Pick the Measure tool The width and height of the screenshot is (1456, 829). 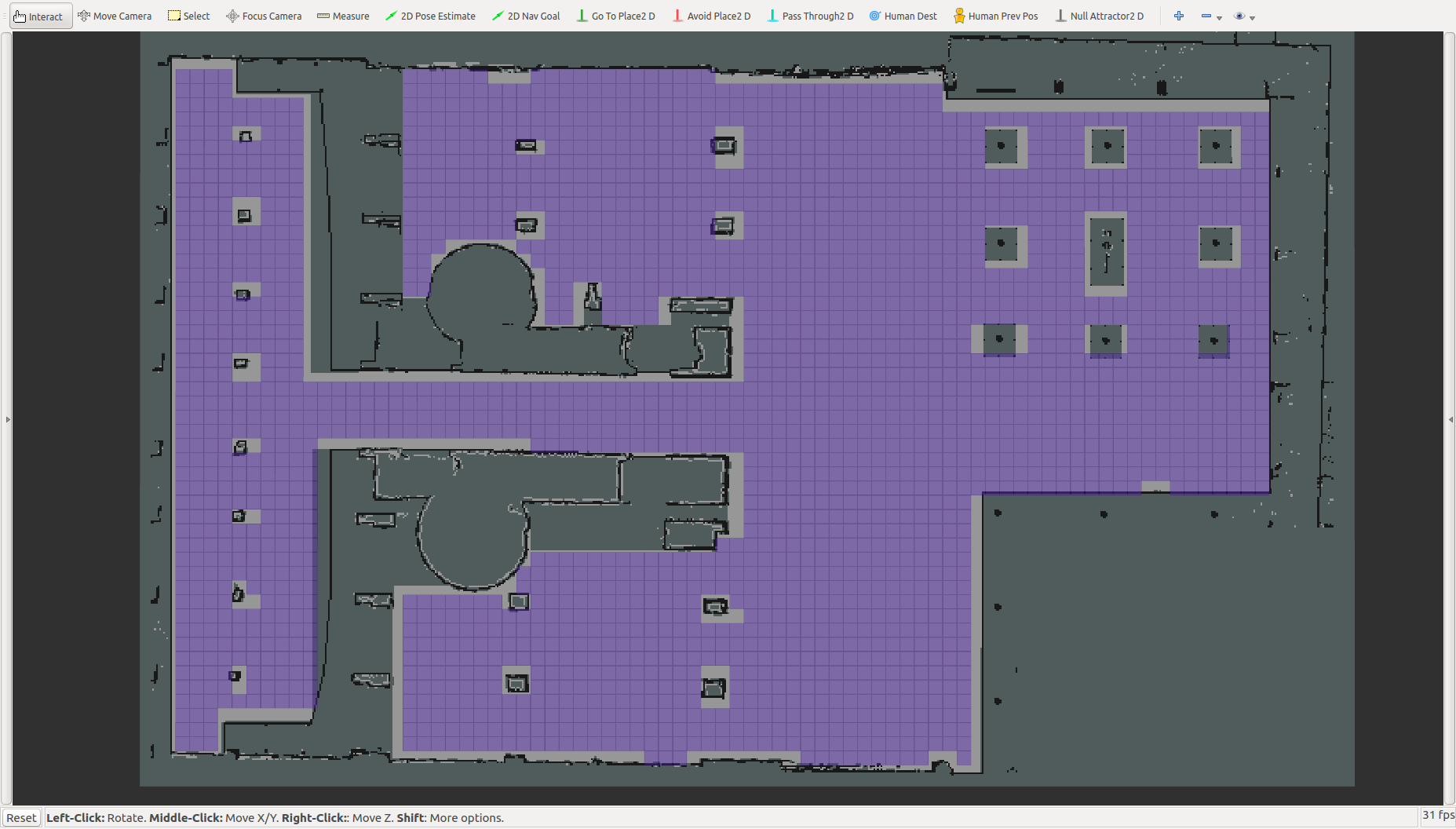pos(343,16)
